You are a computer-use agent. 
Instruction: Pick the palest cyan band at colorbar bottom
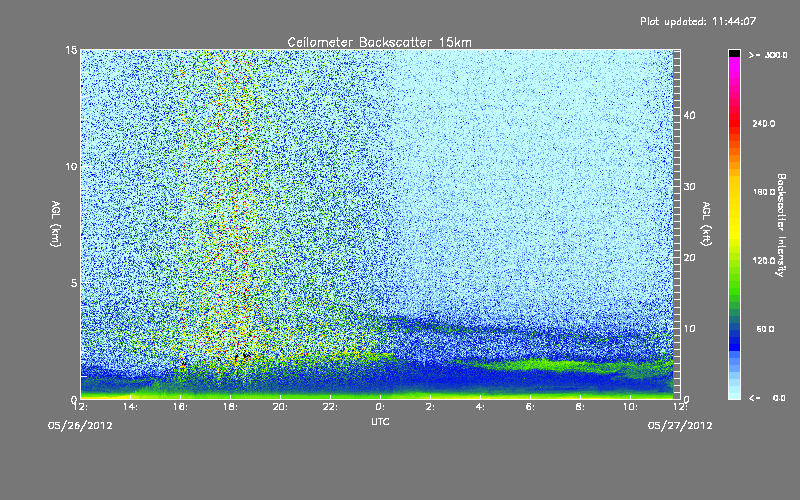tap(734, 395)
